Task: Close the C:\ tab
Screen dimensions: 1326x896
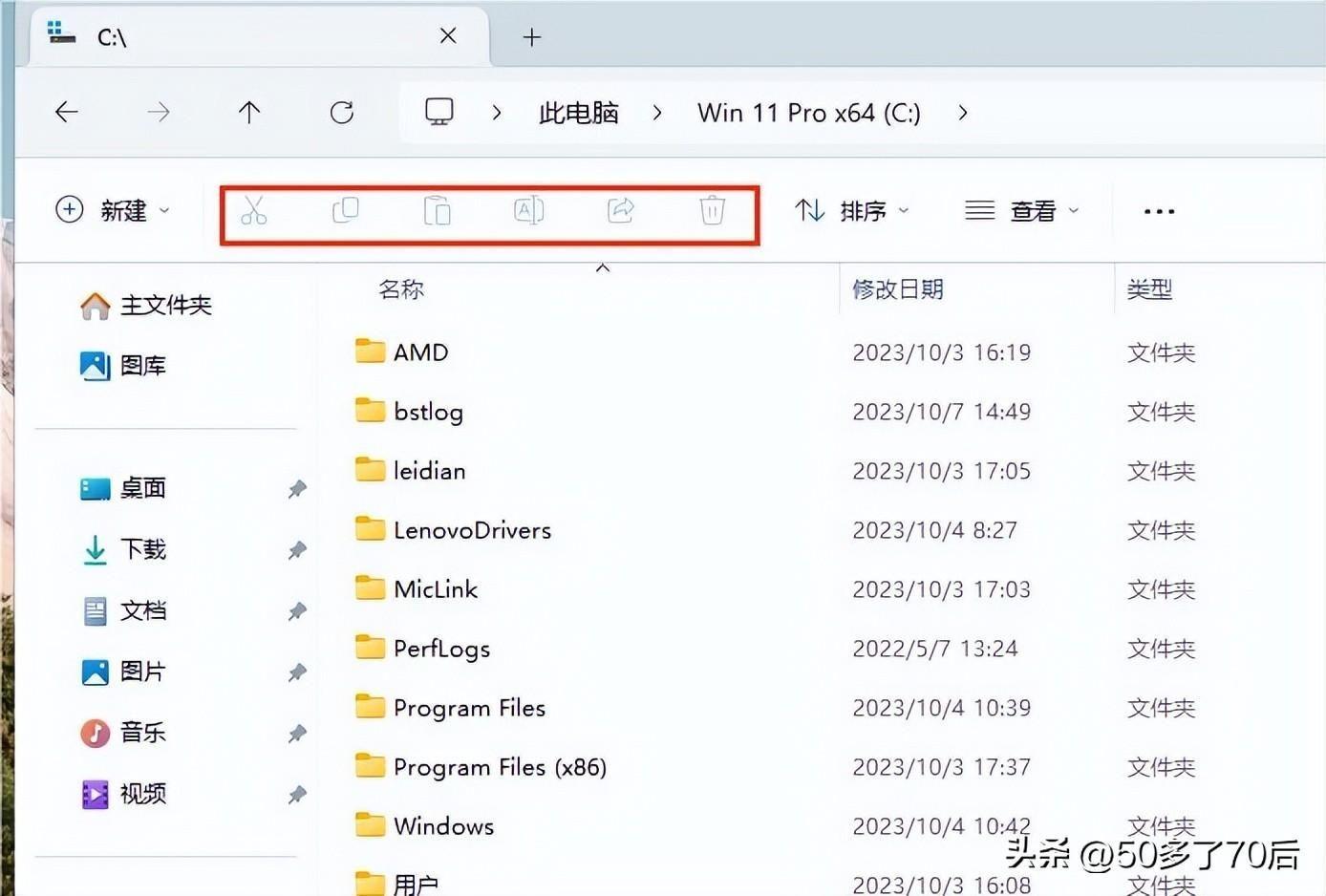Action: [x=448, y=36]
